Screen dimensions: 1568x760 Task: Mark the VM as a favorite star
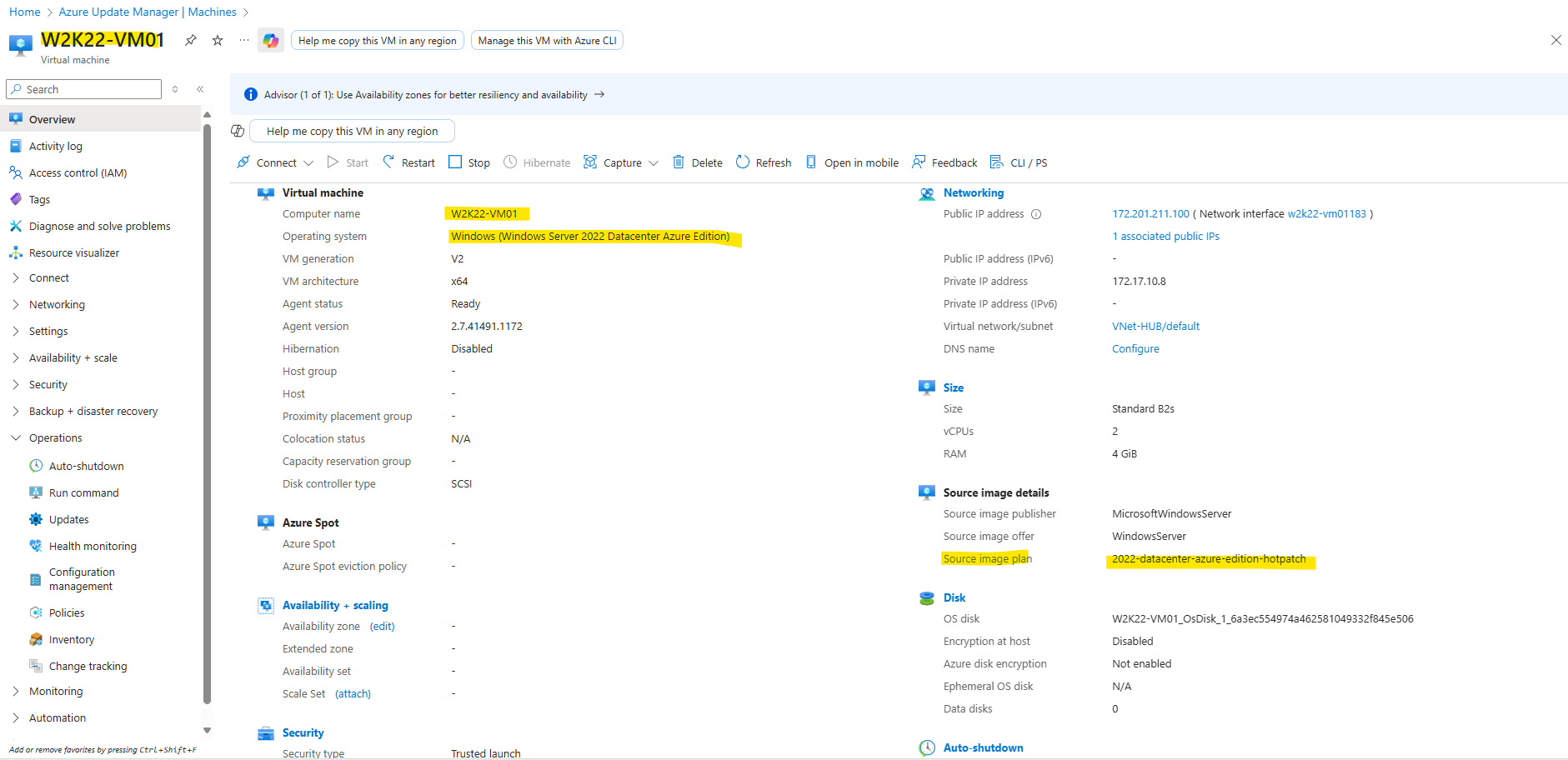click(x=218, y=40)
